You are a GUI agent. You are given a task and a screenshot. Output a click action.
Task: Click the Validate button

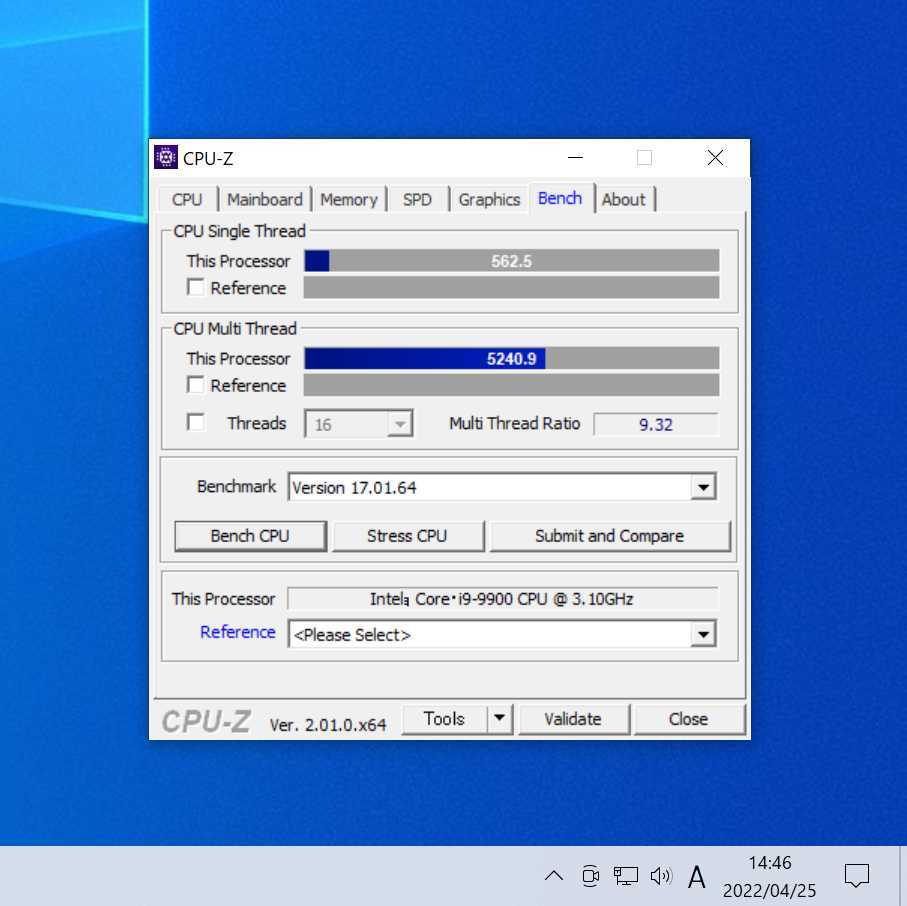pyautogui.click(x=573, y=719)
